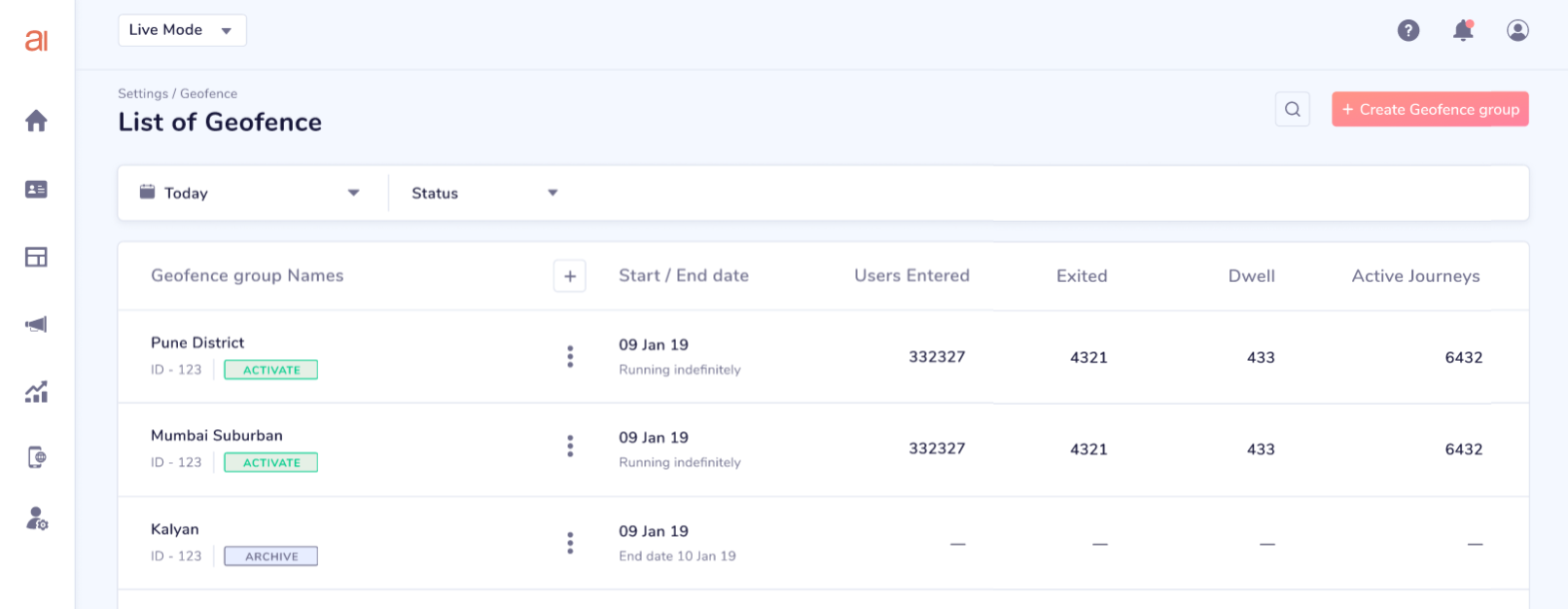Viewport: 1568px width, 609px height.
Task: Open the Mumbai Suburban three-dot menu
Action: click(570, 446)
